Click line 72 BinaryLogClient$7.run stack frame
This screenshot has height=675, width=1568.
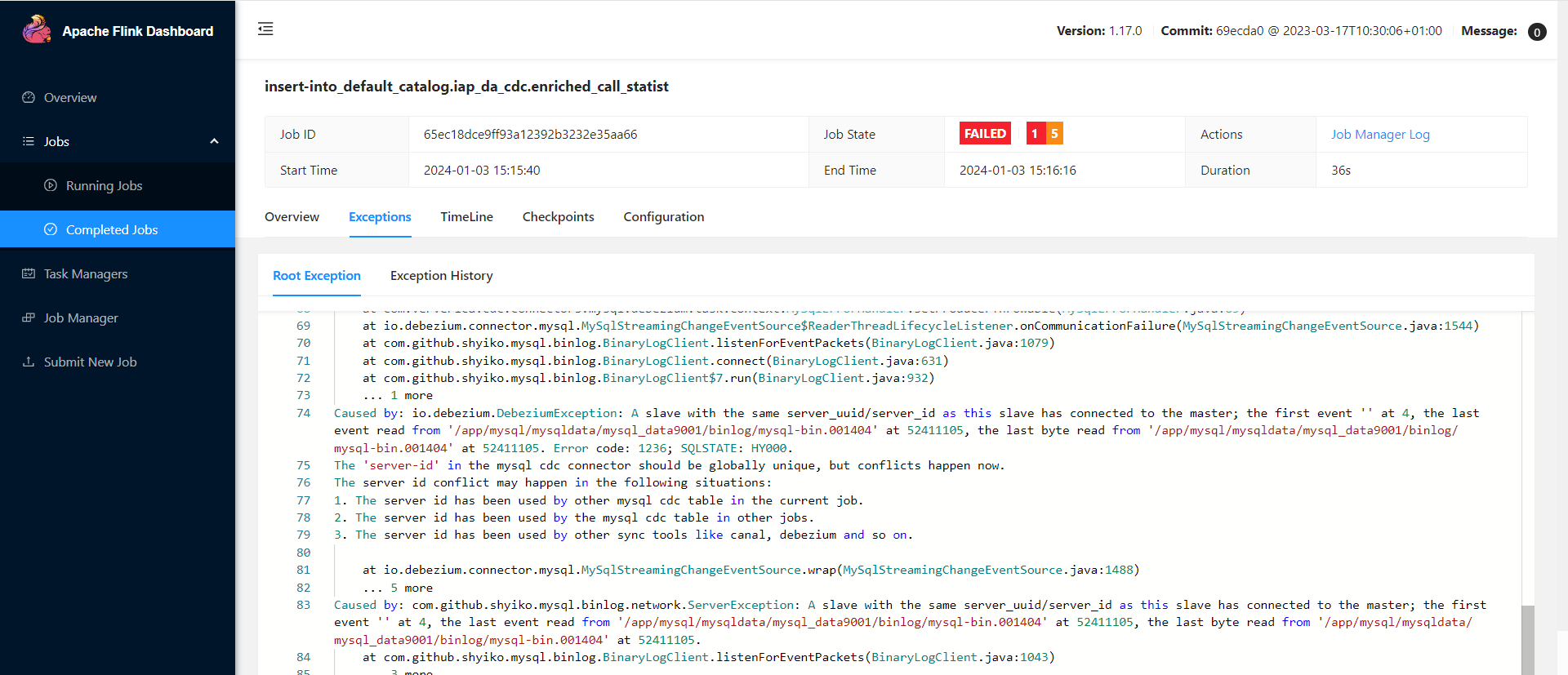648,378
